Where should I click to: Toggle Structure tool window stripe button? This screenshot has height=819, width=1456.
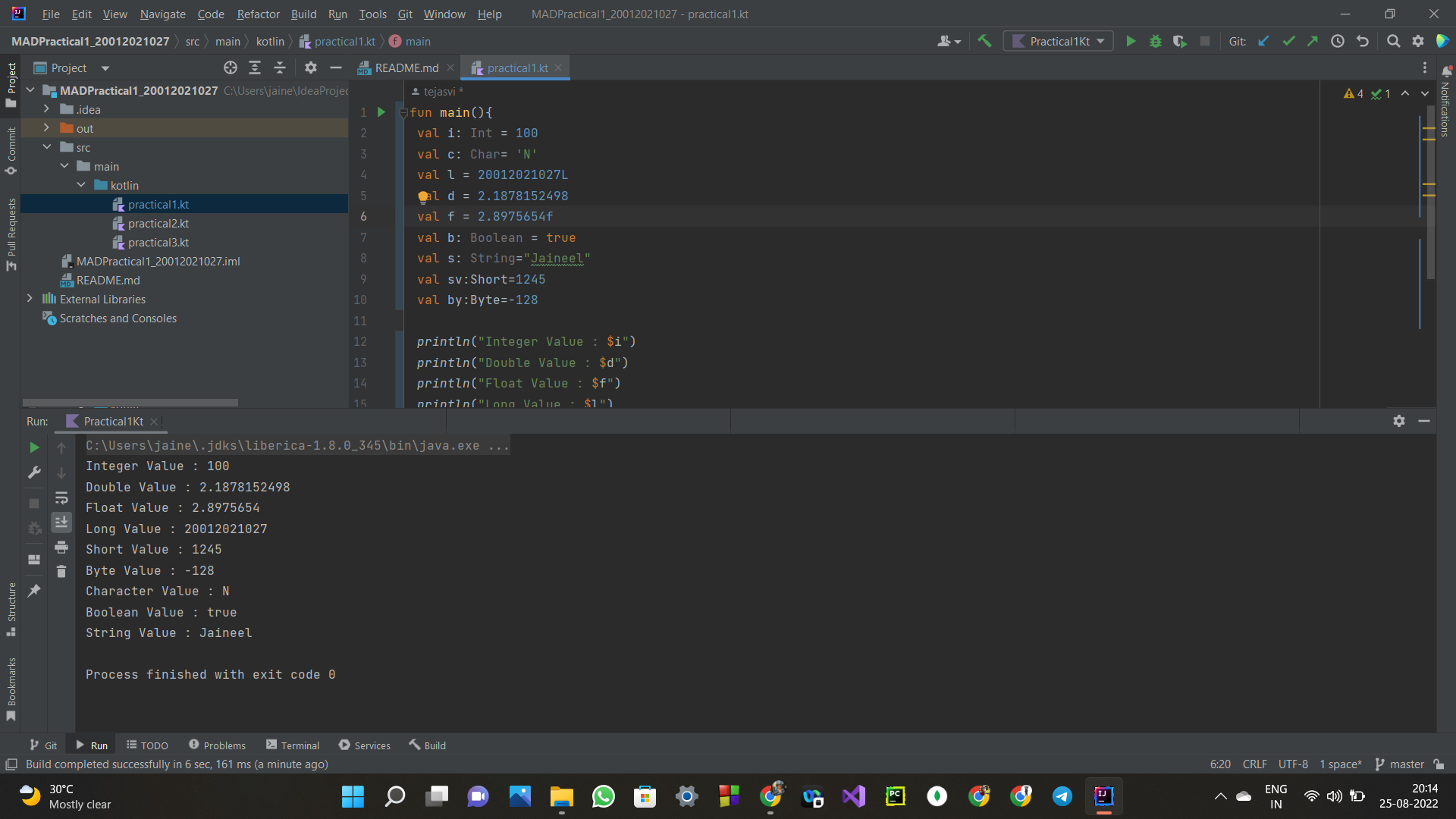pyautogui.click(x=11, y=609)
